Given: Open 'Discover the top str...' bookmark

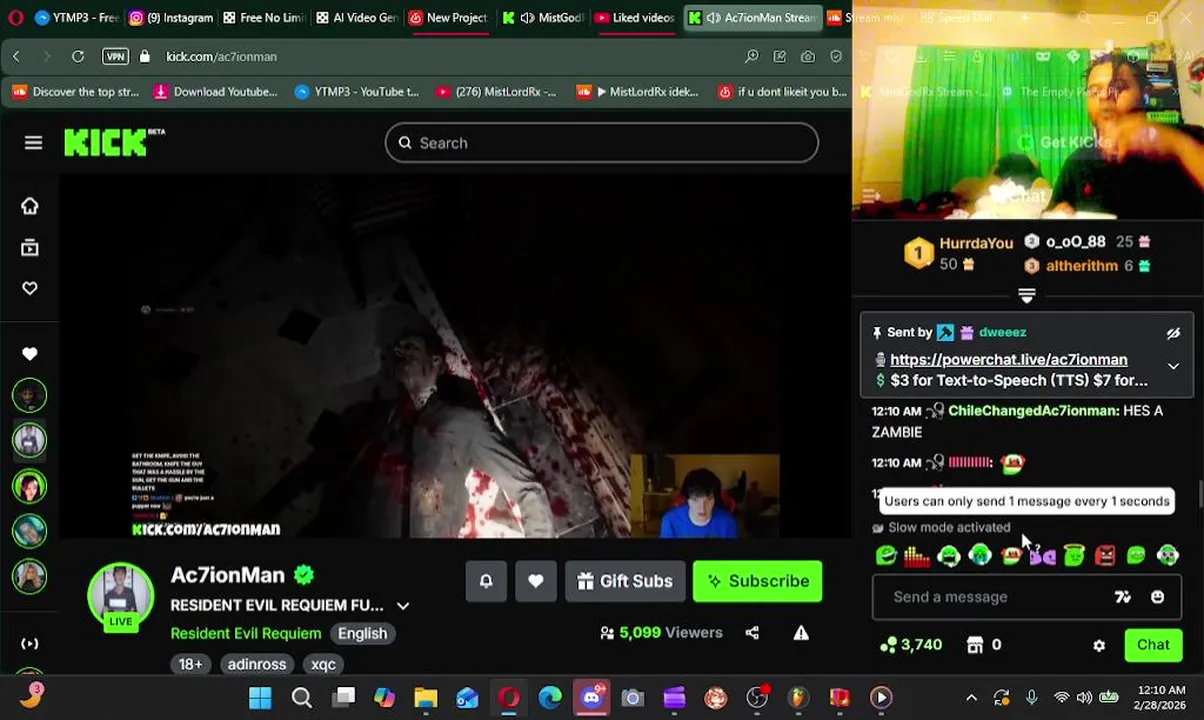Looking at the screenshot, I should [75, 92].
